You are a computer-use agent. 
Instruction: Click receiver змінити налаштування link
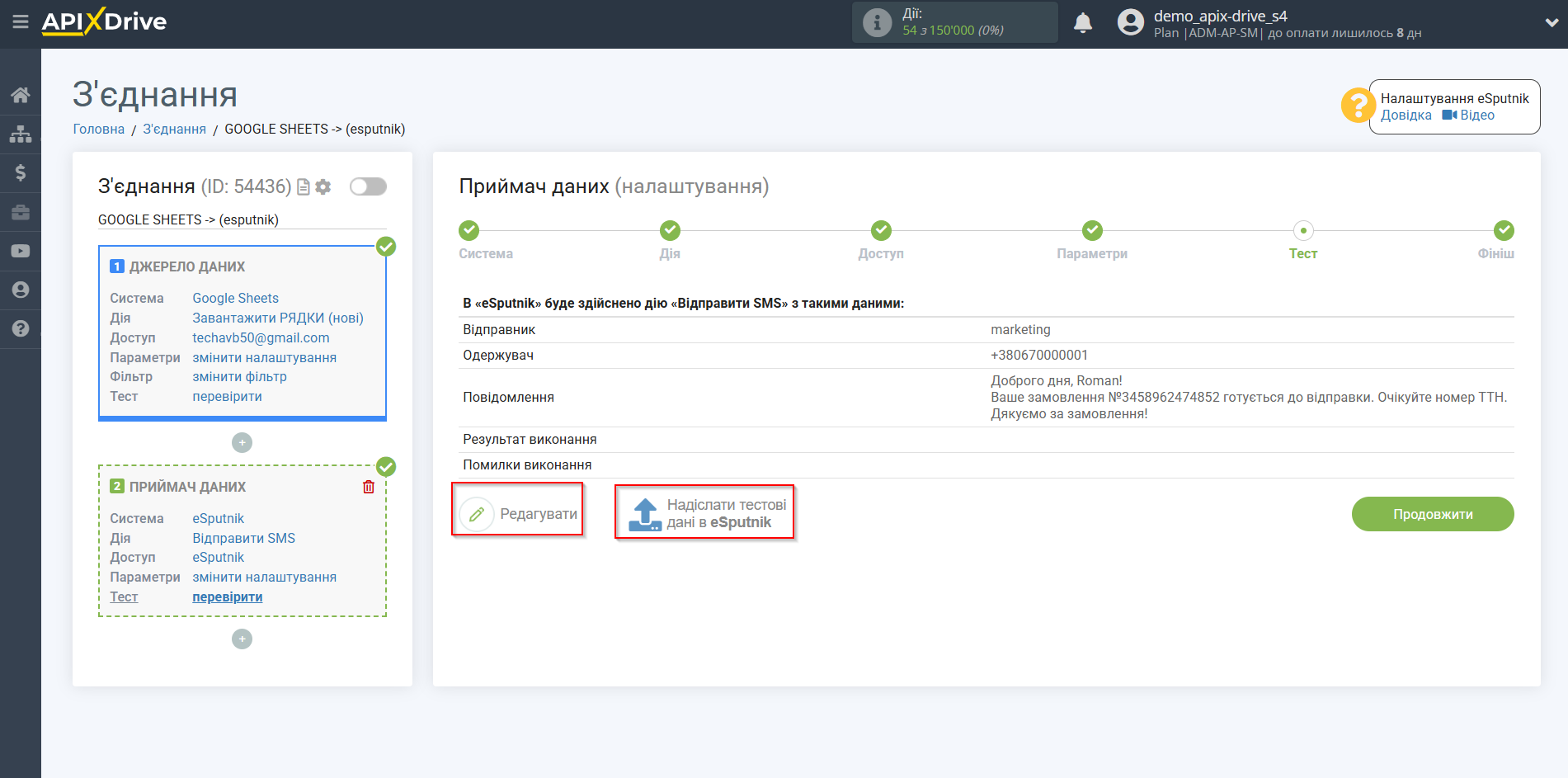coord(264,577)
